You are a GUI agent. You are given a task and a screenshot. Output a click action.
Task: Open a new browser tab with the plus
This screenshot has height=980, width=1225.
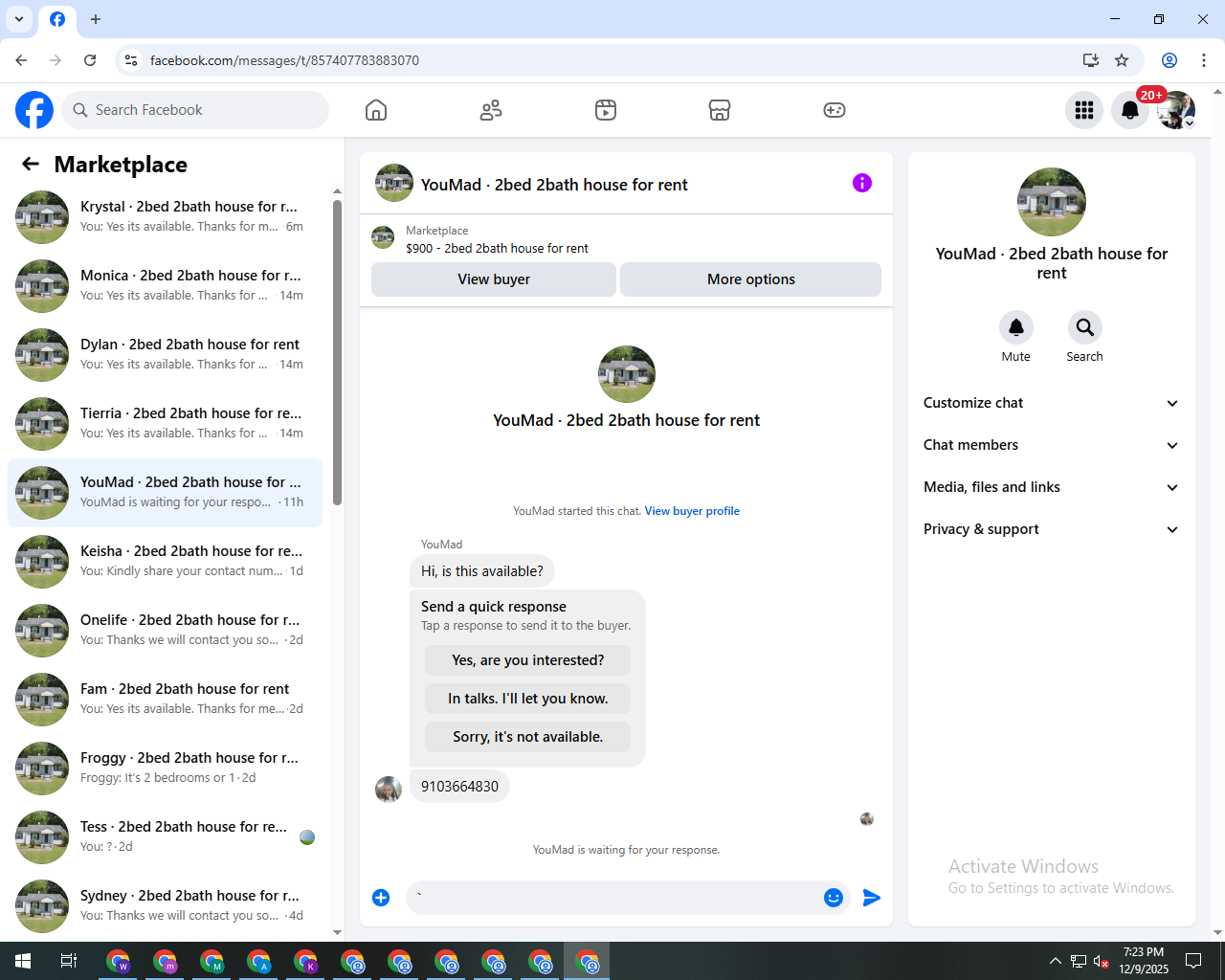click(x=96, y=19)
